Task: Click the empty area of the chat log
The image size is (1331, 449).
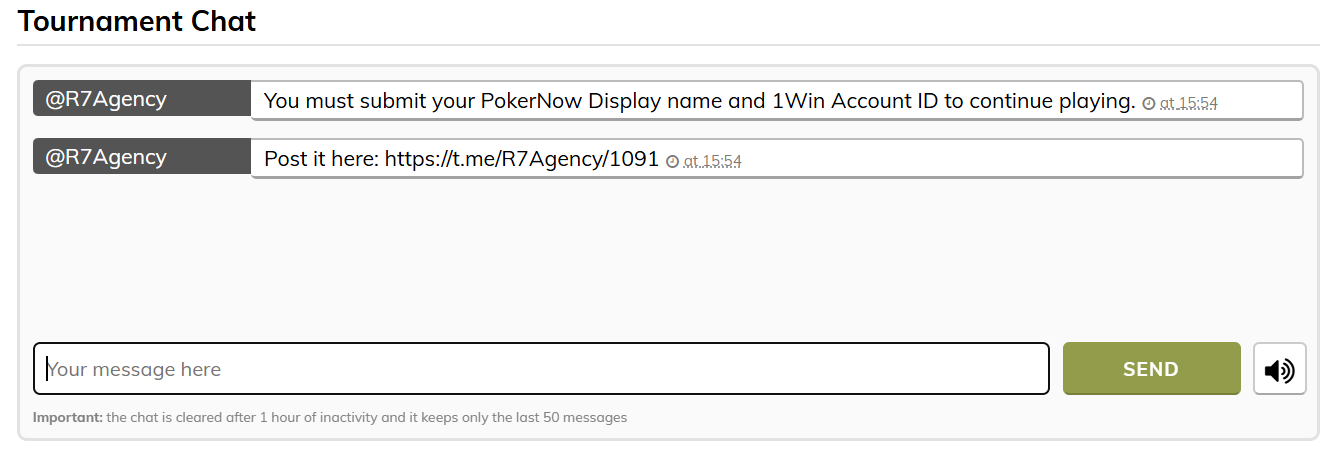Action: 668,255
